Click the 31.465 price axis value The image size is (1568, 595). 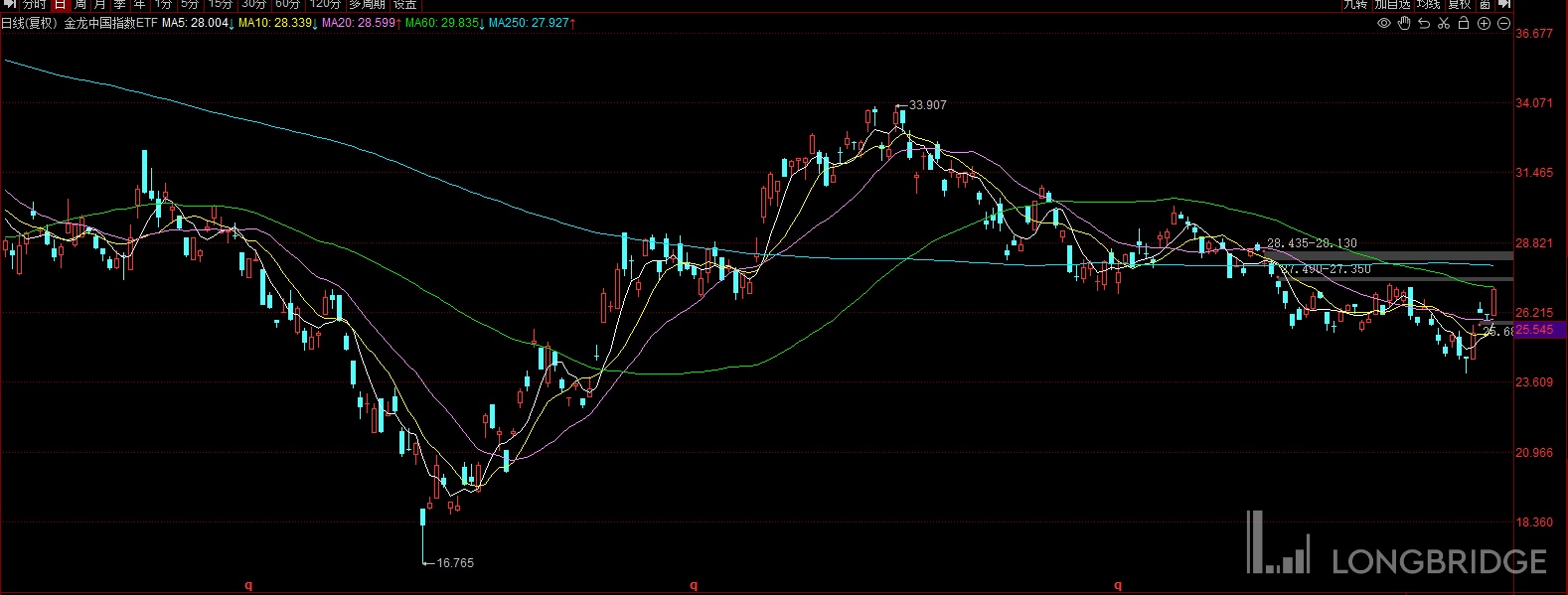(1534, 173)
